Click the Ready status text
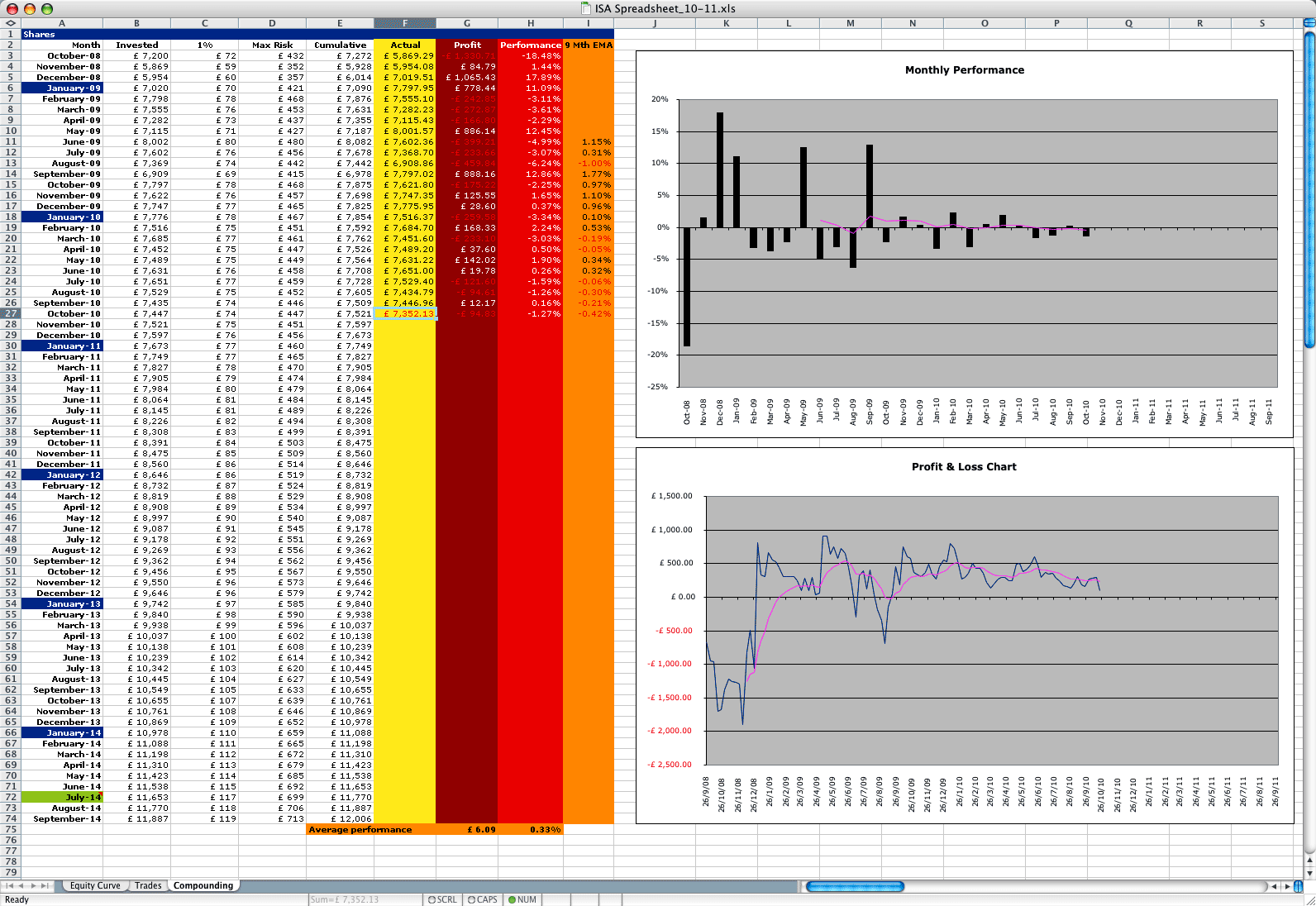The height and width of the screenshot is (906, 1316). [17, 899]
